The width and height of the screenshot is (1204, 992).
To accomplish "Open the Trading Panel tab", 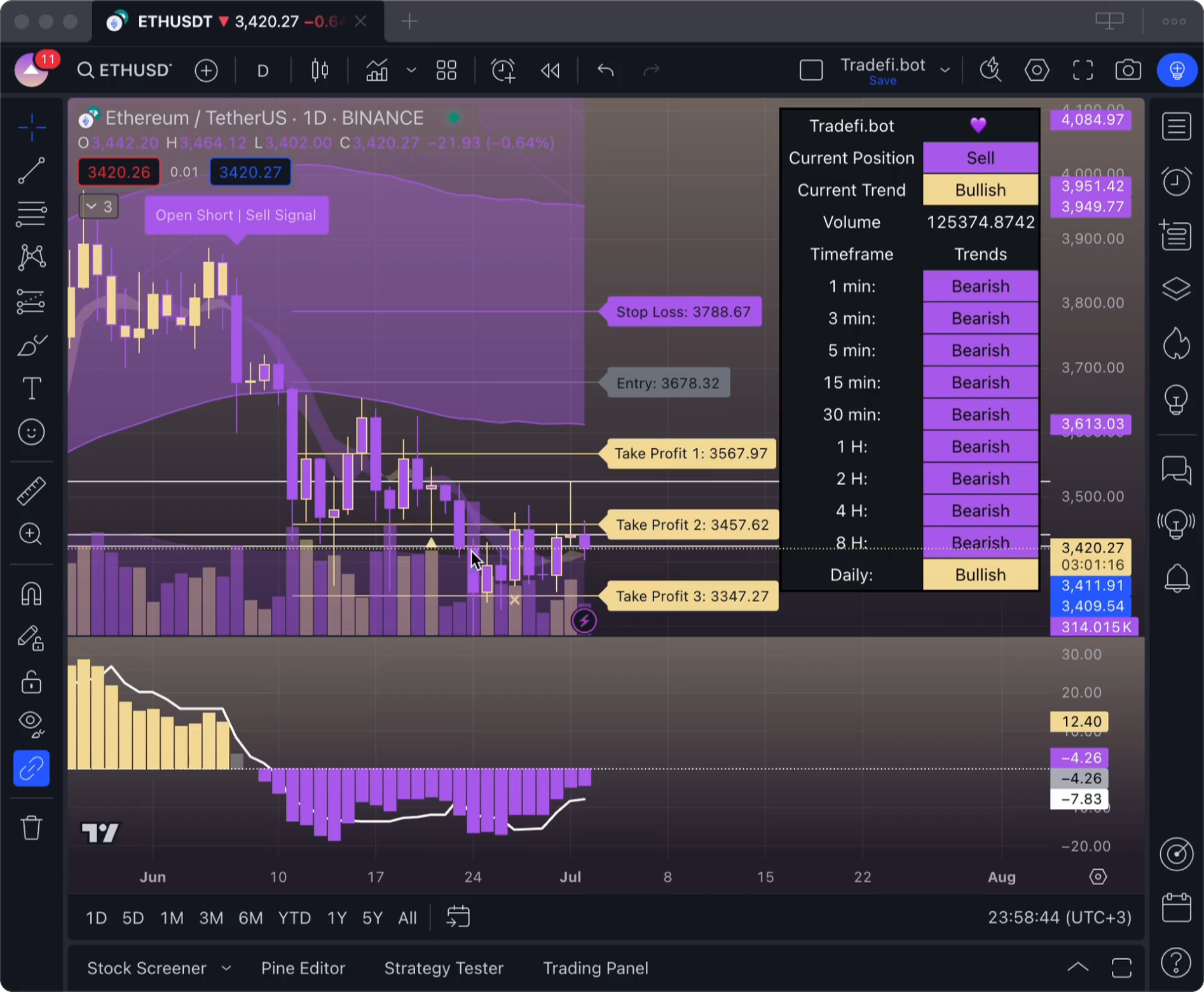I will tap(596, 968).
